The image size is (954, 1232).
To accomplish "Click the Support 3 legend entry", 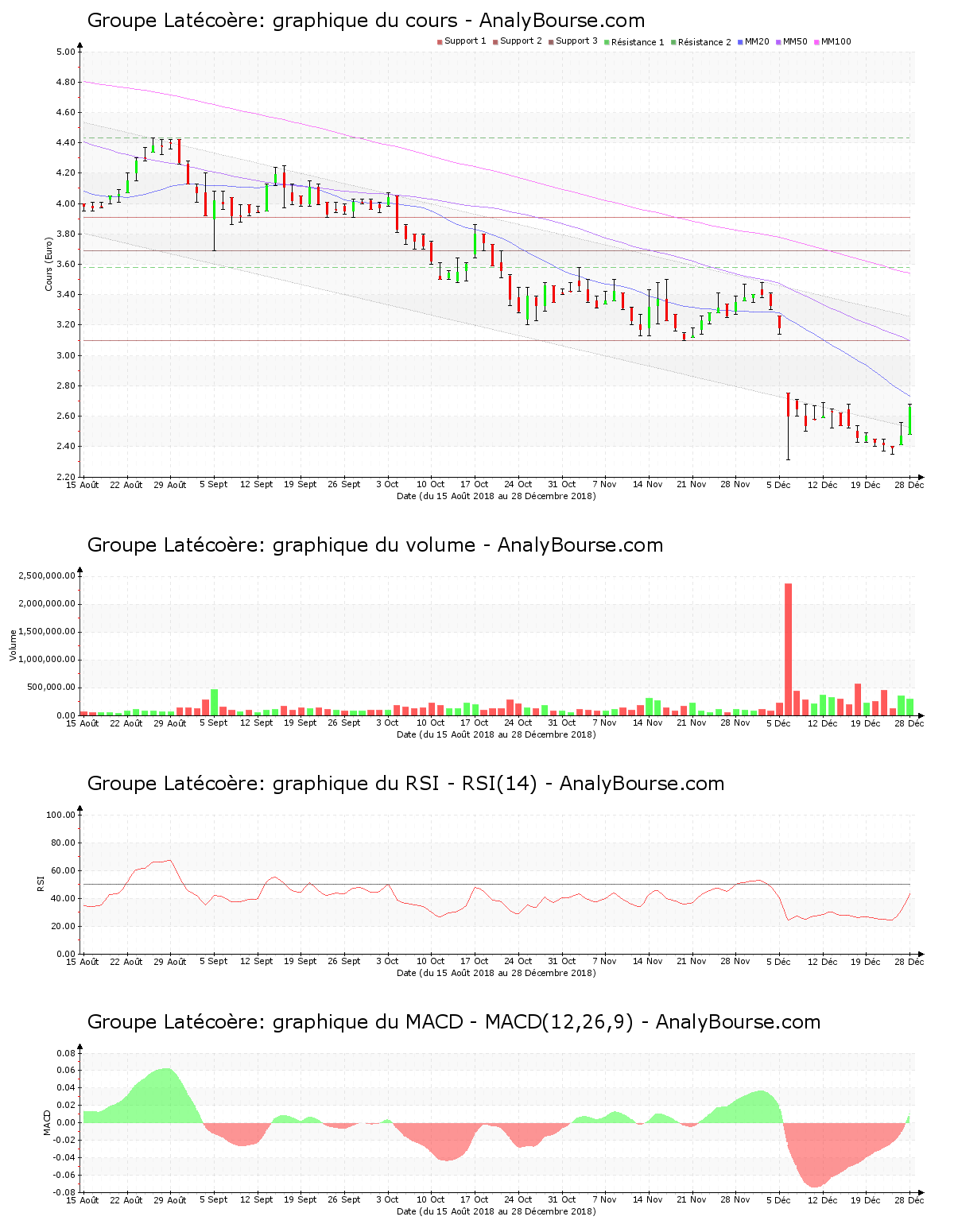I will click(572, 41).
